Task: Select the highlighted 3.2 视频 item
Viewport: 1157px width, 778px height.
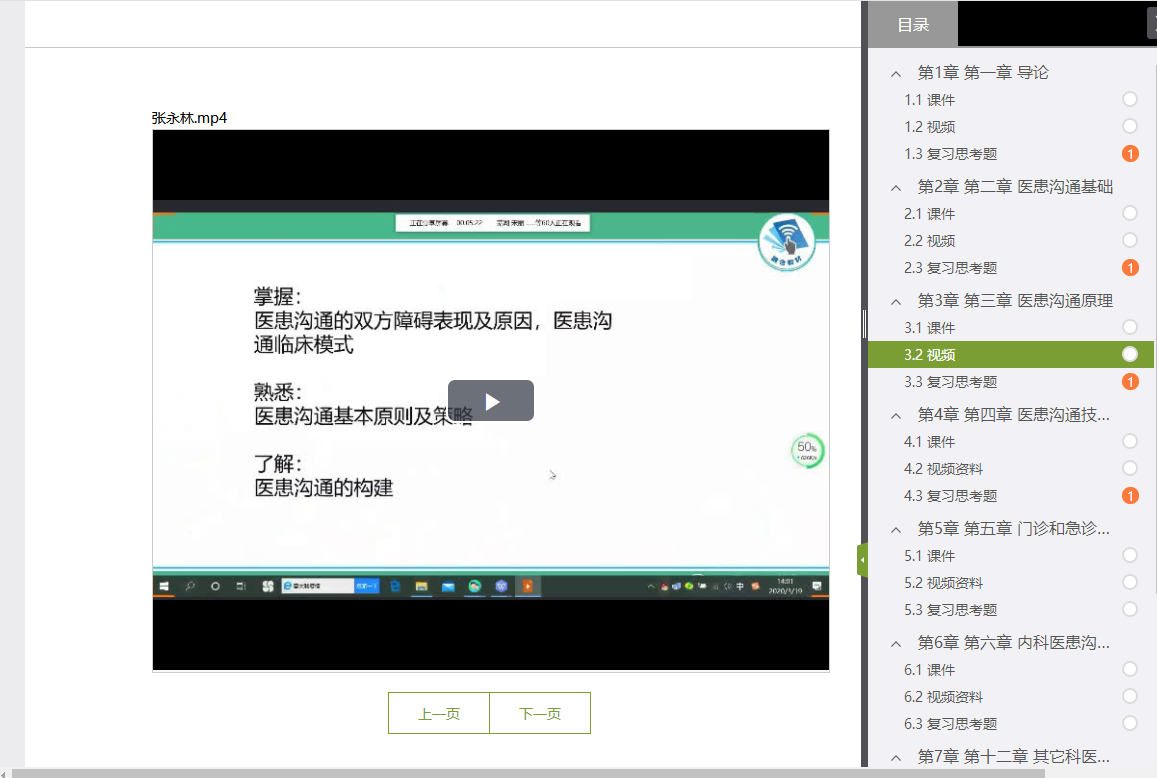Action: click(1011, 354)
